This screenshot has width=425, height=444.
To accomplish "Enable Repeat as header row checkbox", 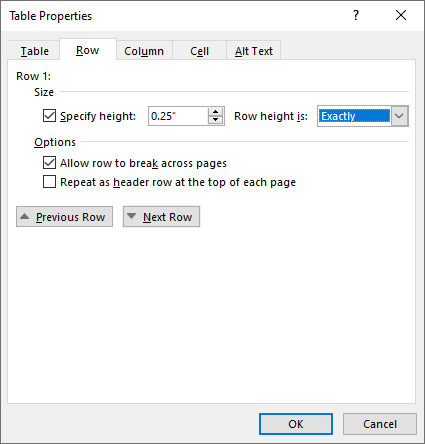I will pyautogui.click(x=49, y=182).
